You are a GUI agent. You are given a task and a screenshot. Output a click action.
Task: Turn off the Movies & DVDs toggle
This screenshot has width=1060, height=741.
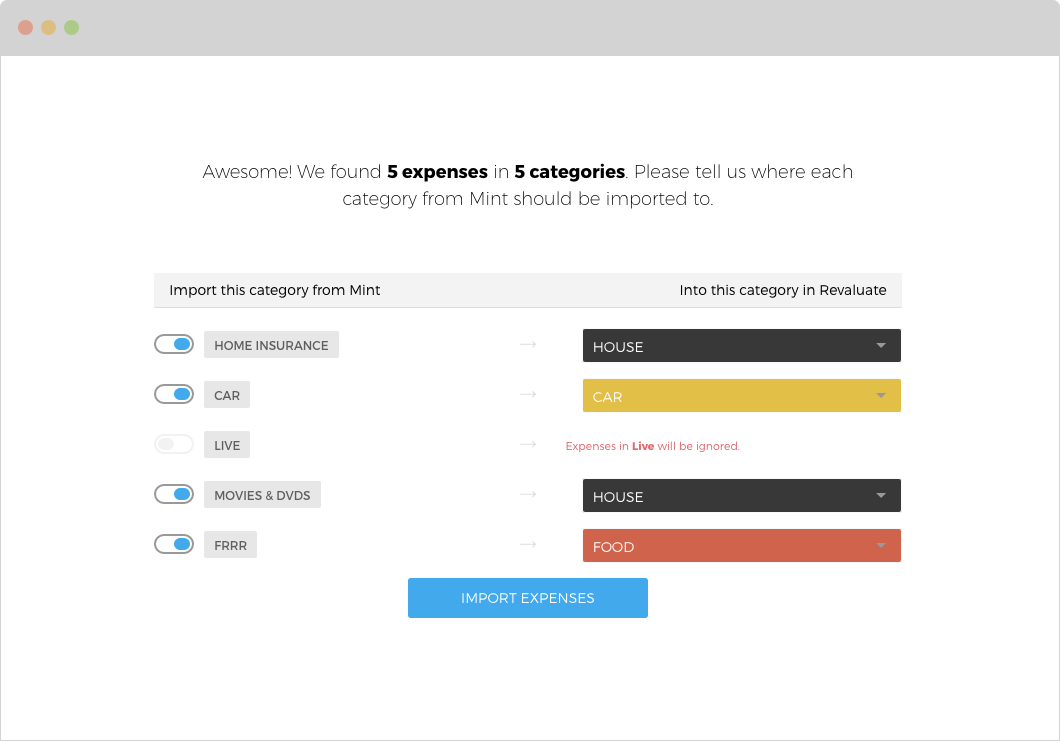point(174,495)
